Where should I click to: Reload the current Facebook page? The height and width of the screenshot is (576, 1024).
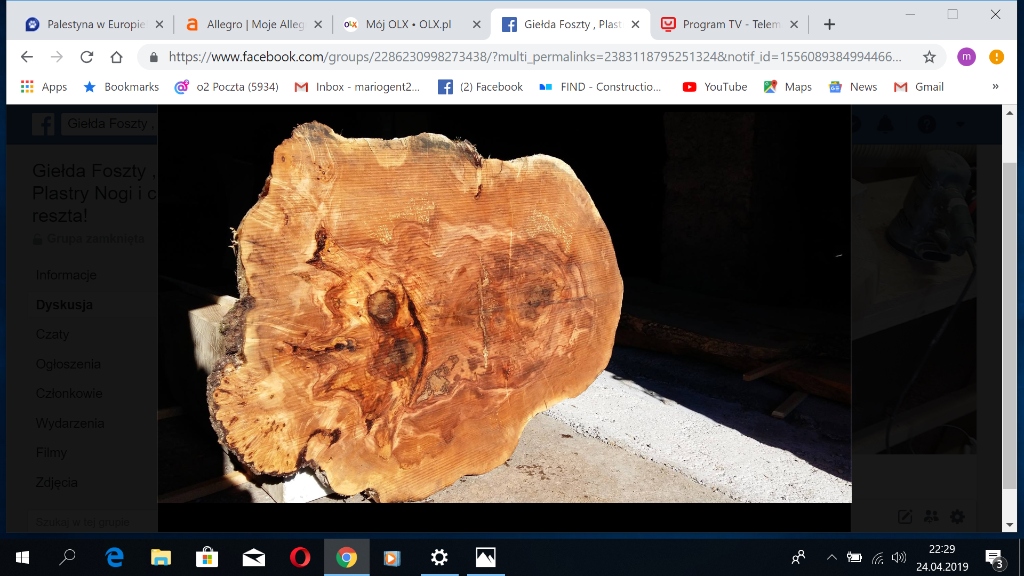[86, 57]
